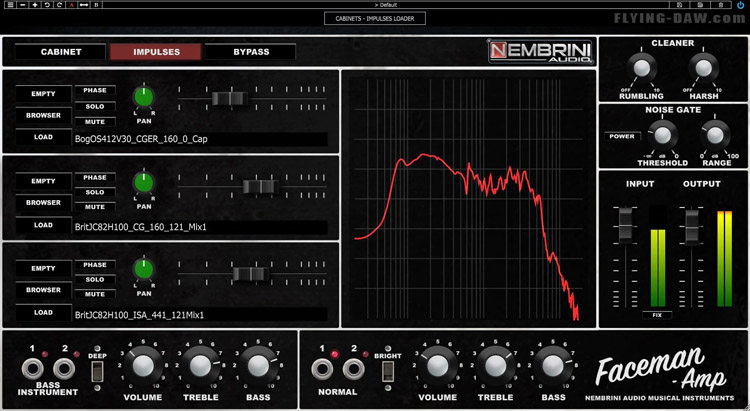Viewport: 750px width, 411px height.
Task: Click the Nembrini Audio logo
Action: pyautogui.click(x=540, y=52)
